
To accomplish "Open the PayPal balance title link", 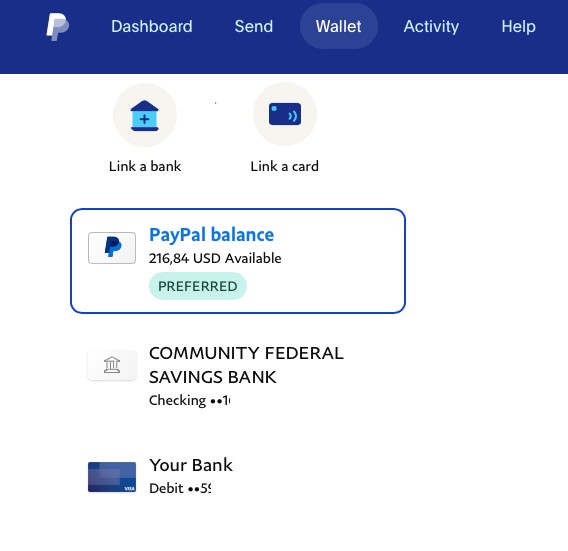I will point(212,235).
